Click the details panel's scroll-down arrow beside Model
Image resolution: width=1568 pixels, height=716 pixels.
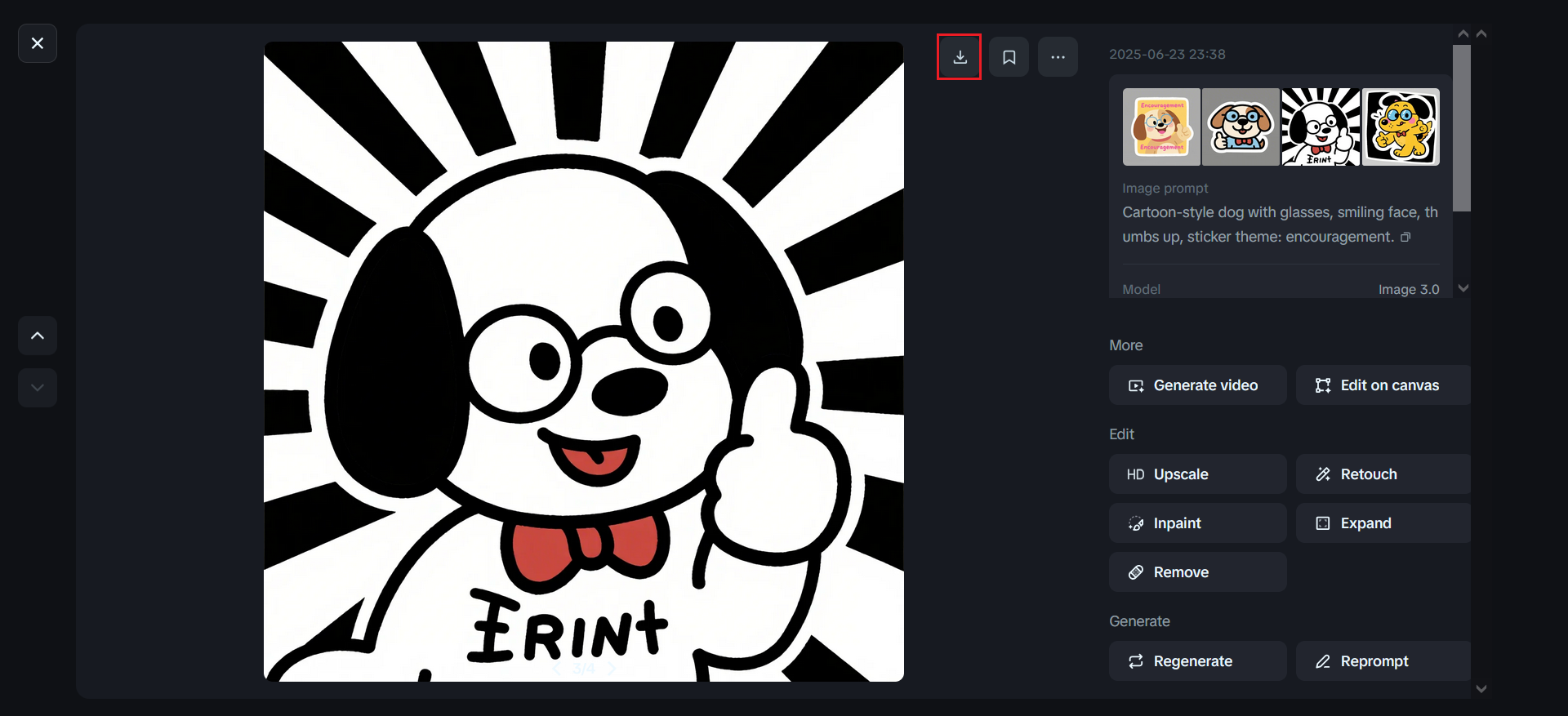click(x=1463, y=288)
